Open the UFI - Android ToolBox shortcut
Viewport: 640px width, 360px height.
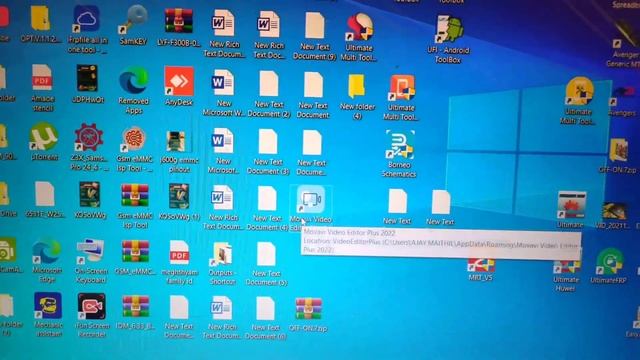[448, 29]
